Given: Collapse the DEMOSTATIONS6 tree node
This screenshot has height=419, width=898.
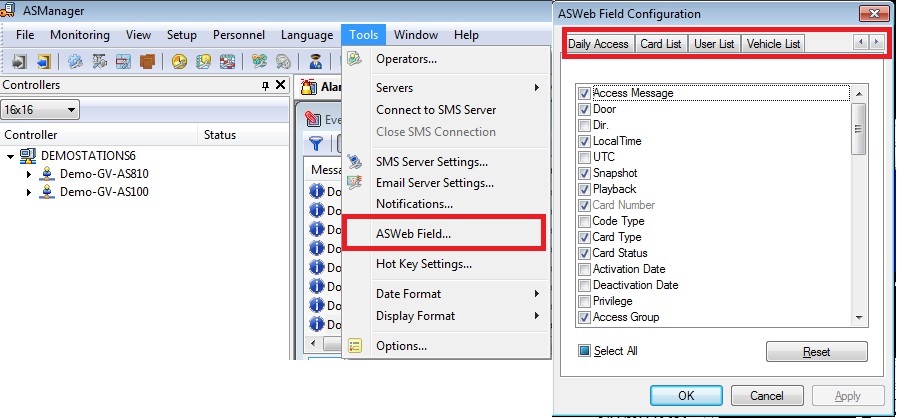Looking at the screenshot, I should coord(11,156).
